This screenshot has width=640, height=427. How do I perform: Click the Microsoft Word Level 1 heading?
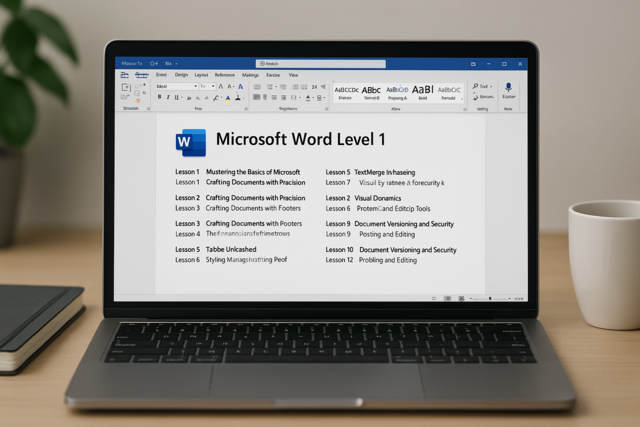click(x=300, y=140)
